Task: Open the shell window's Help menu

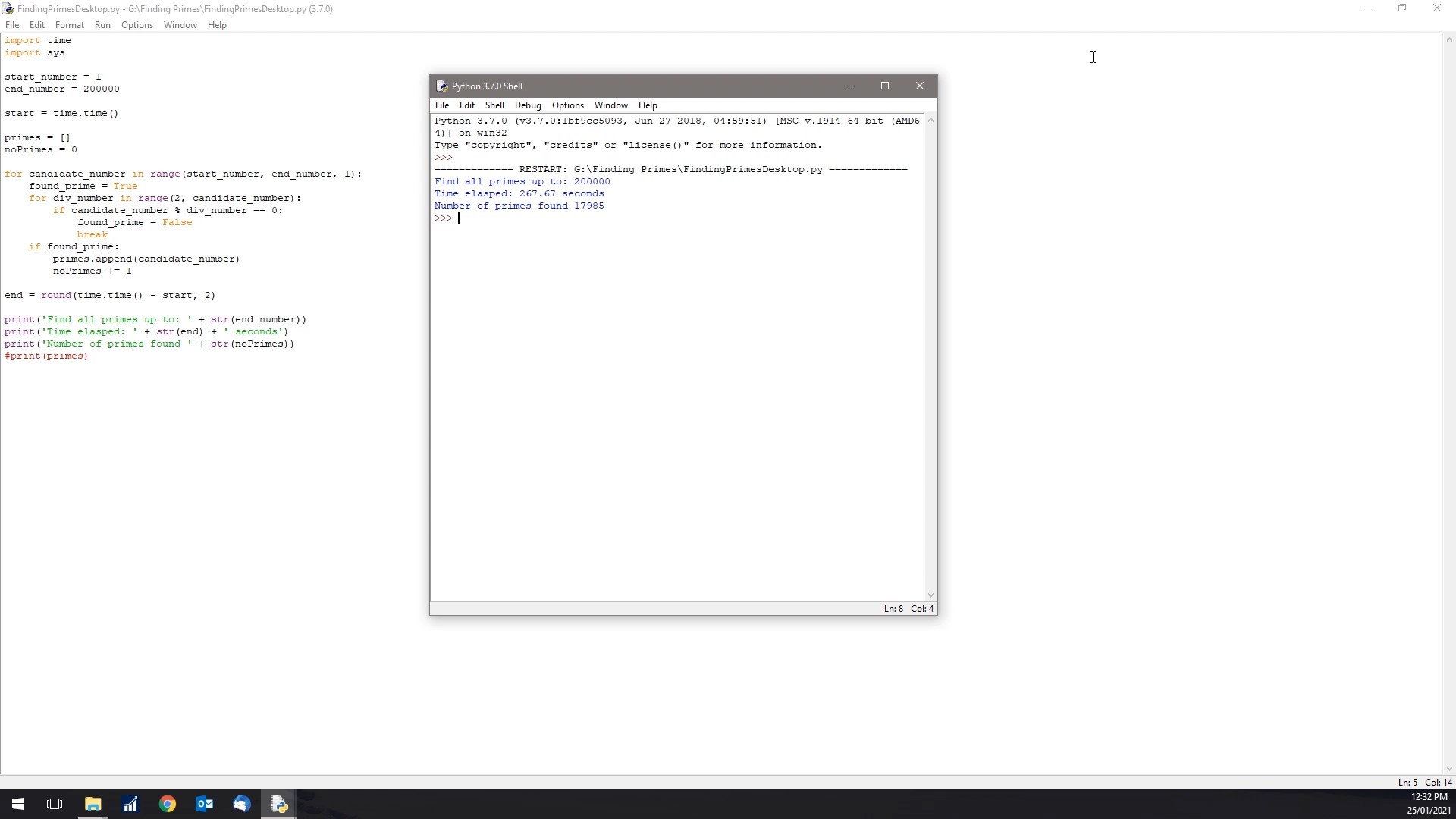Action: (x=648, y=105)
